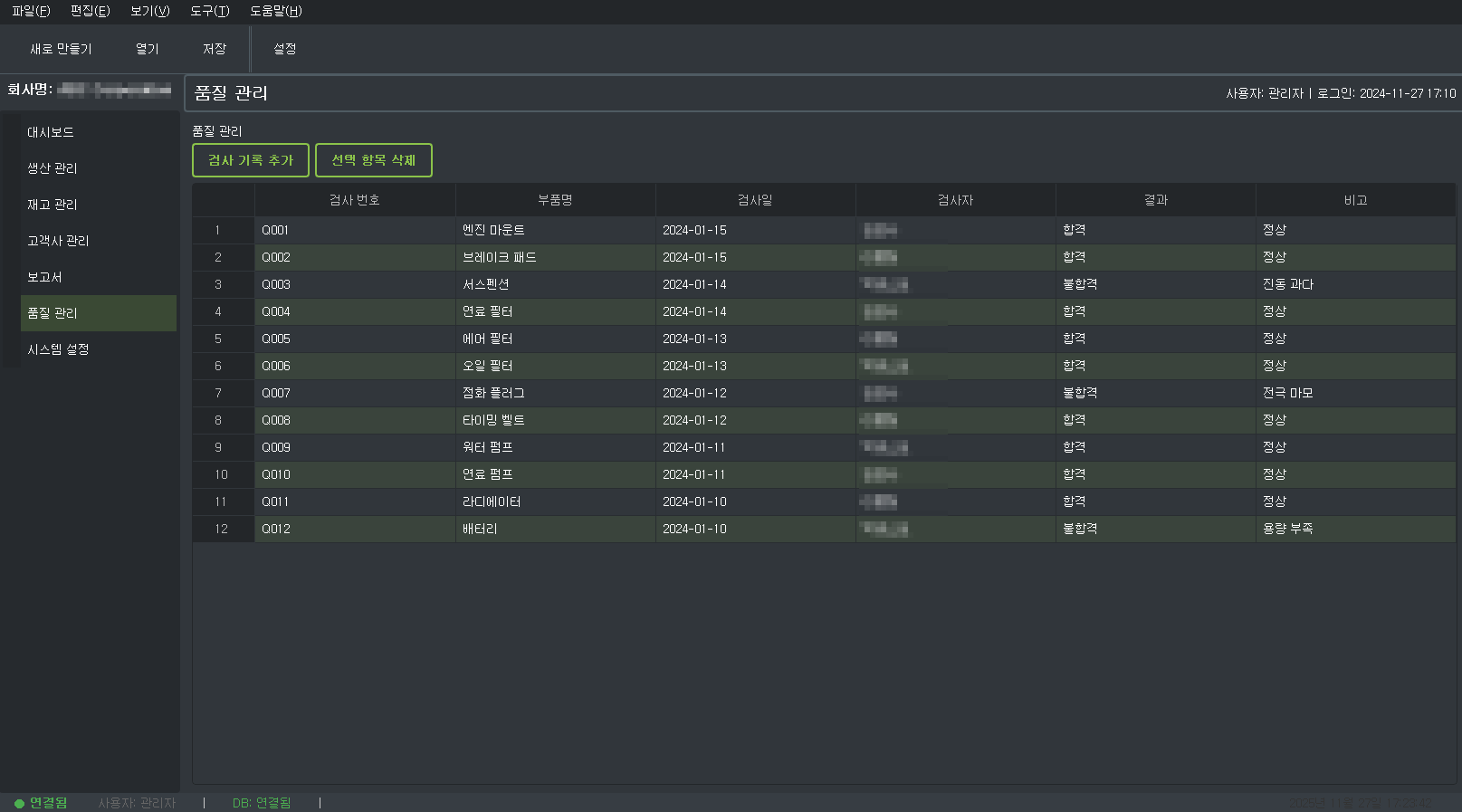This screenshot has height=812, width=1462.
Task: Click the 열기 toolbar button
Action: pyautogui.click(x=147, y=49)
